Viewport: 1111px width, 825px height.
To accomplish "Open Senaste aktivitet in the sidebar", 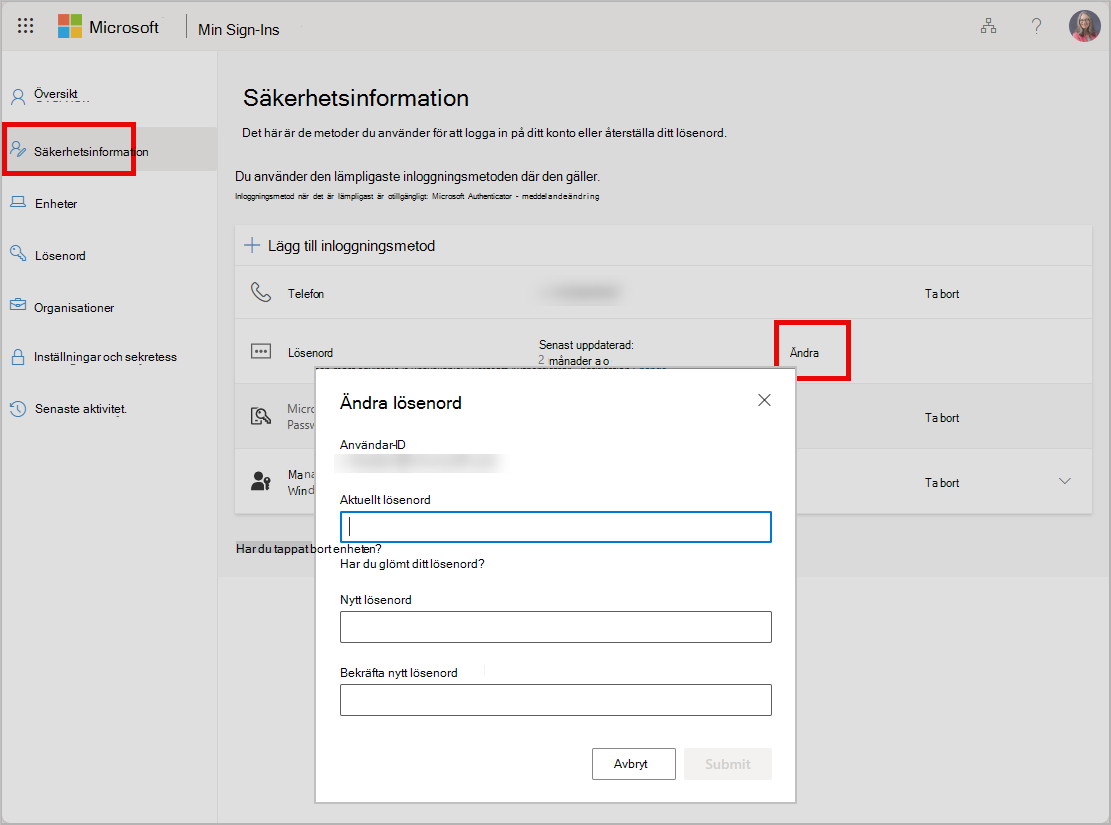I will (80, 409).
